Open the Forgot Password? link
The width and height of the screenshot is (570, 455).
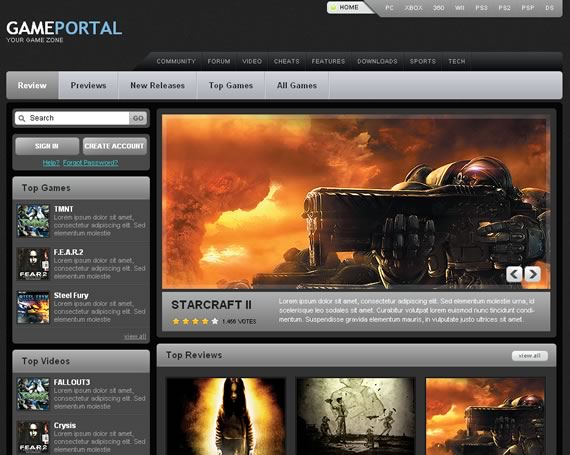(x=91, y=162)
